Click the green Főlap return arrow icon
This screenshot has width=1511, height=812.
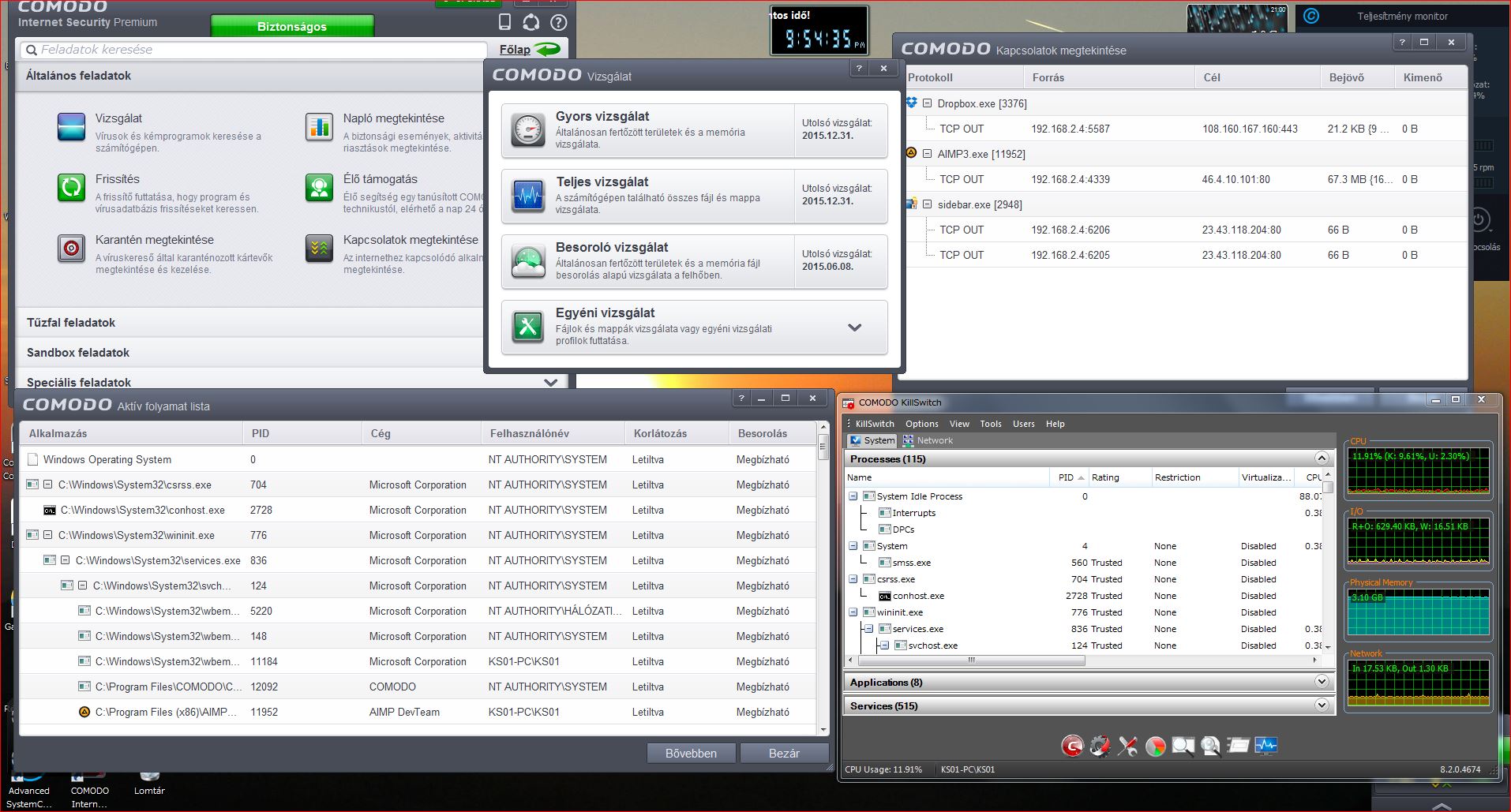tap(547, 49)
